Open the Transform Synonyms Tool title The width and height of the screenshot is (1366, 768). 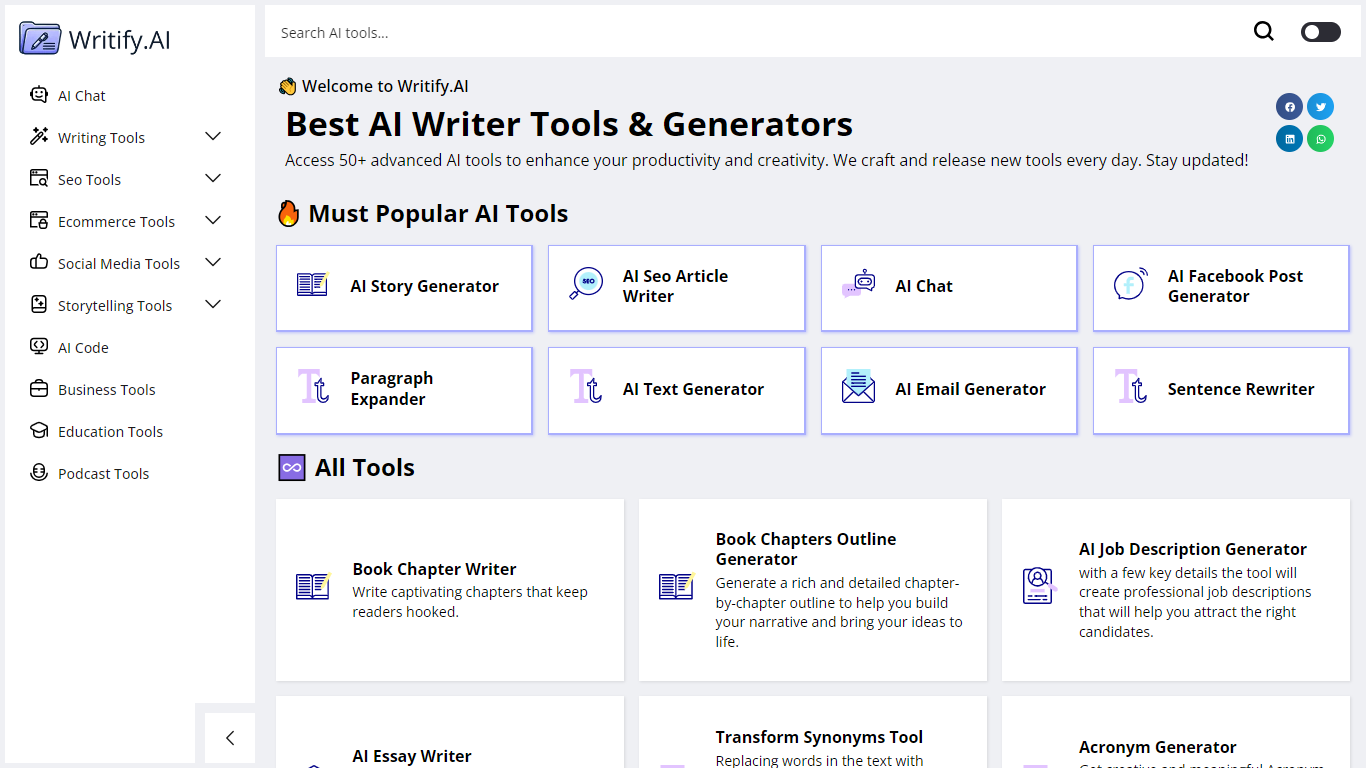coord(819,737)
